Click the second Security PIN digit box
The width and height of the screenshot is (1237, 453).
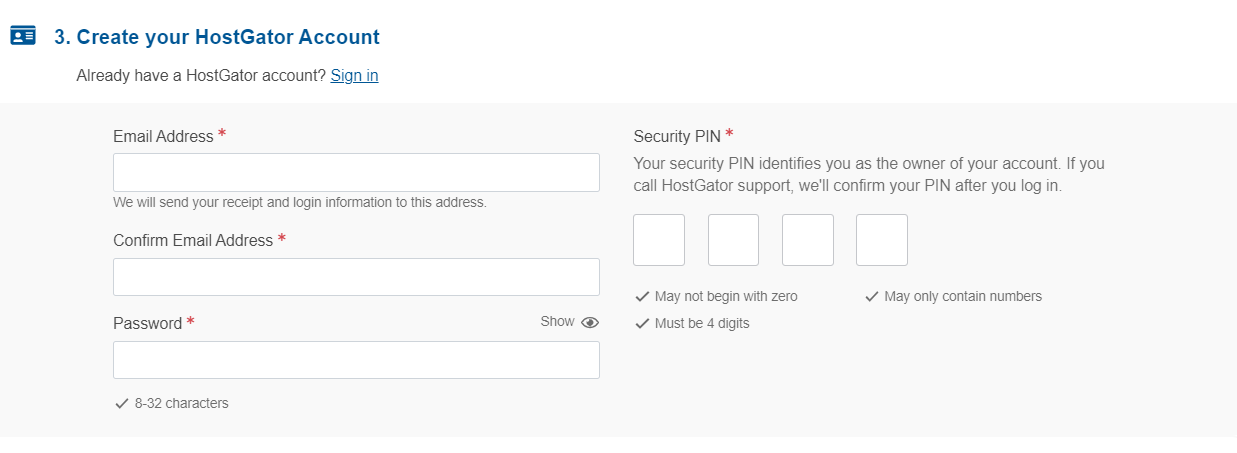[733, 240]
